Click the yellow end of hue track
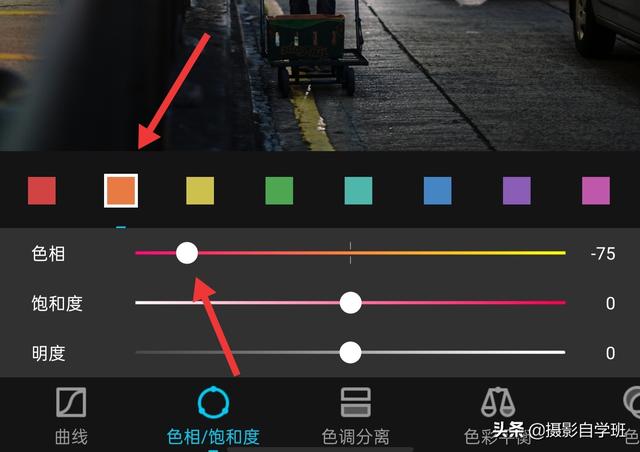Image resolution: width=640 pixels, height=452 pixels. coord(559,253)
